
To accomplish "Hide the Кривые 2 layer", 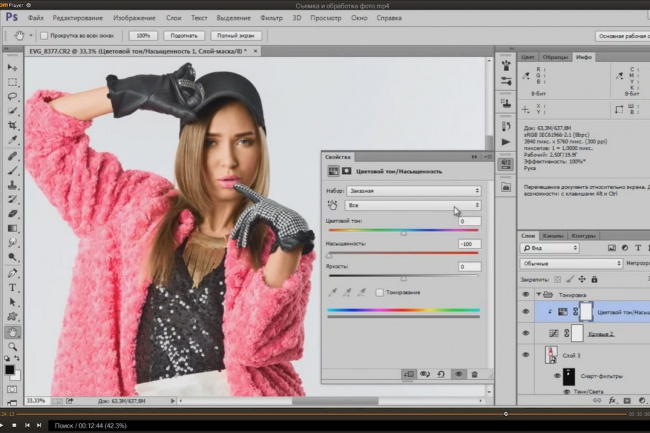I will point(526,333).
